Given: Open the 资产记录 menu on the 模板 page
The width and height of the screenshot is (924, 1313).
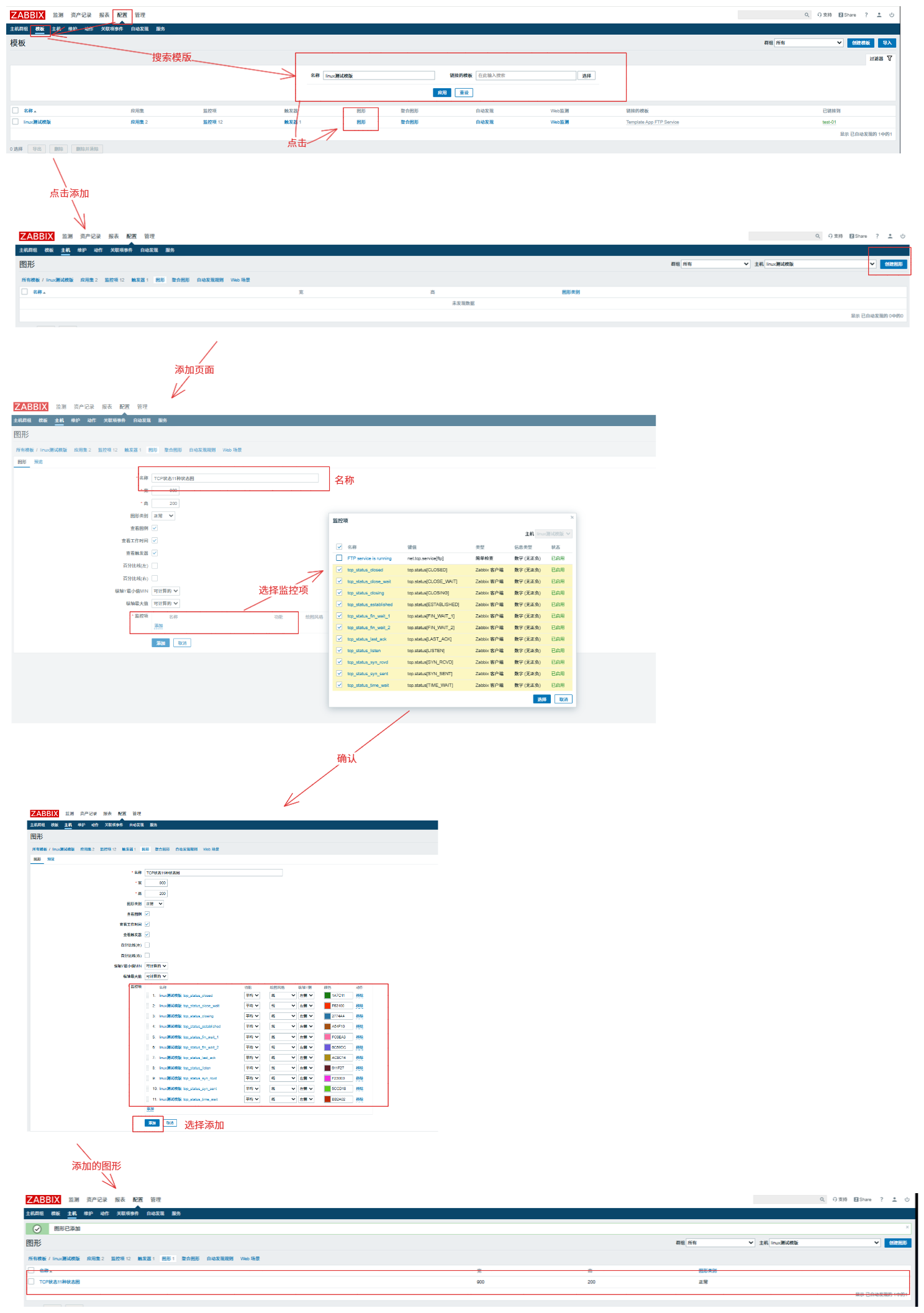Looking at the screenshot, I should tap(81, 15).
